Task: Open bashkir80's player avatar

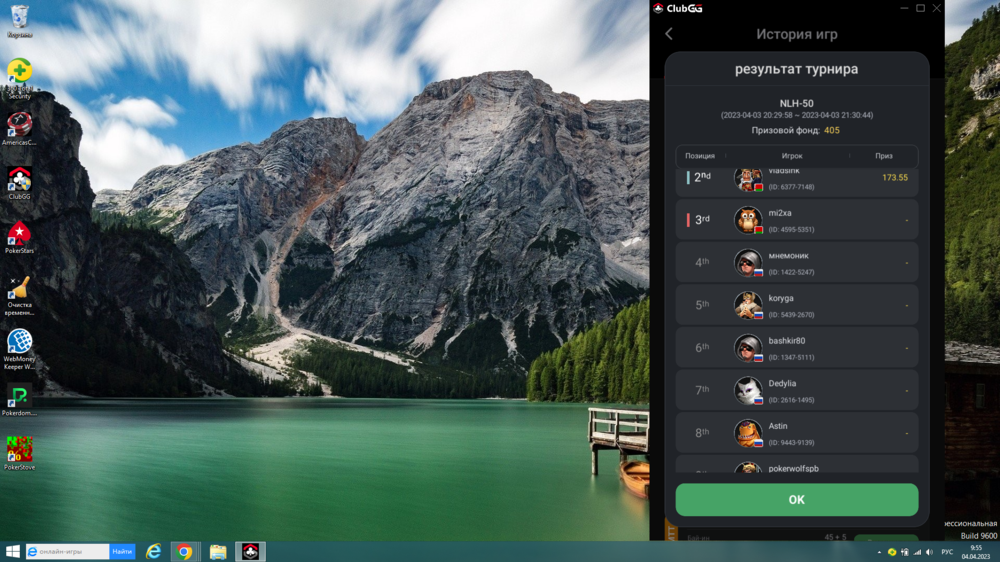Action: tap(748, 348)
